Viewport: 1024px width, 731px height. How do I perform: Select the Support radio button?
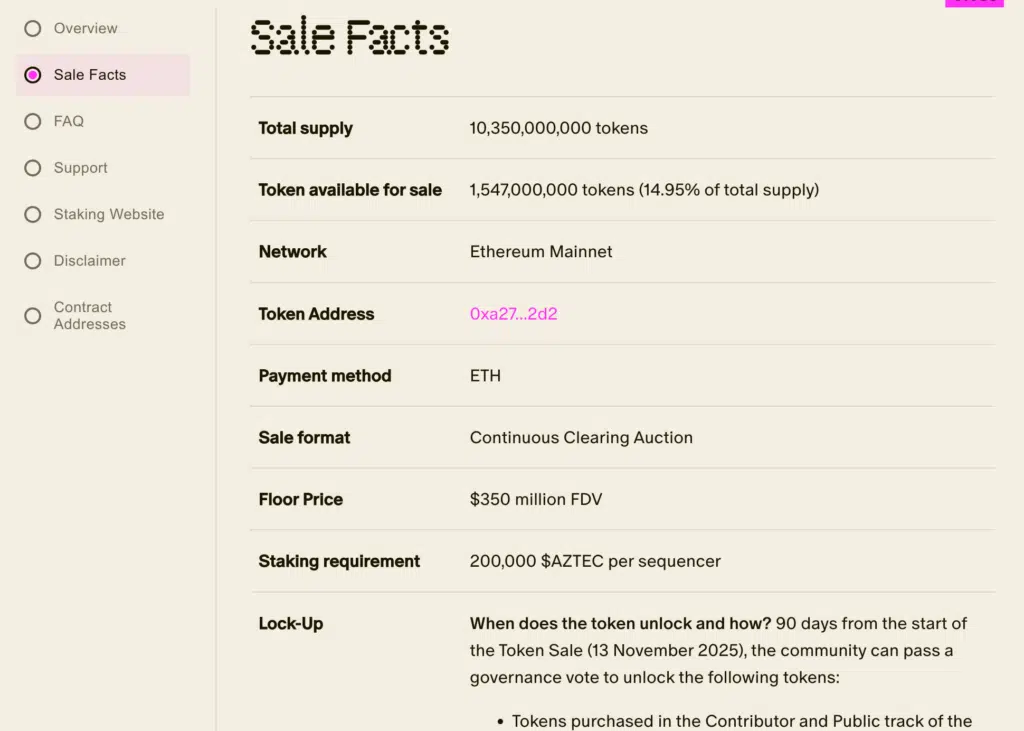31,167
